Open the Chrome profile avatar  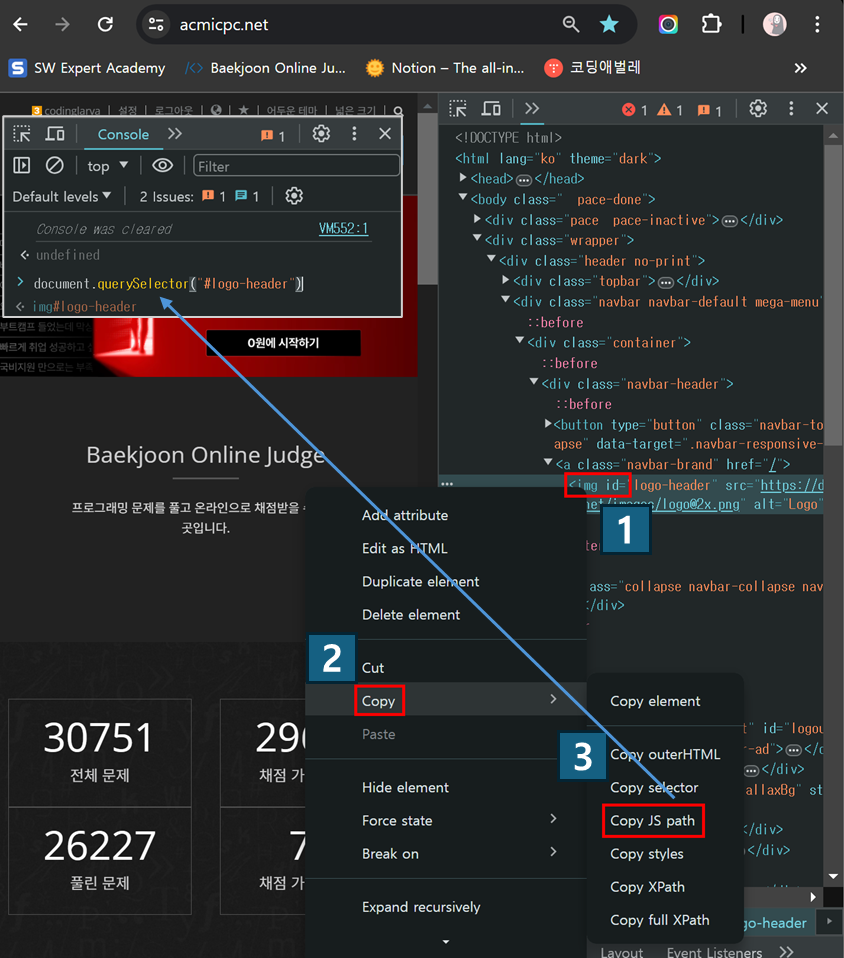coord(774,24)
